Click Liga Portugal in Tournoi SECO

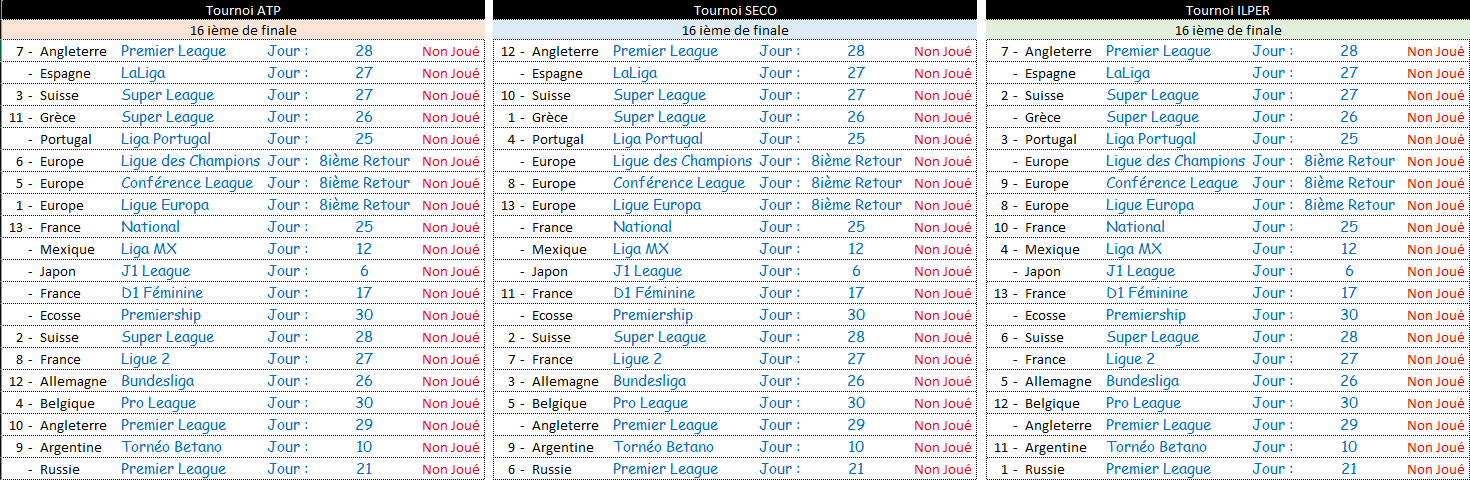[657, 139]
